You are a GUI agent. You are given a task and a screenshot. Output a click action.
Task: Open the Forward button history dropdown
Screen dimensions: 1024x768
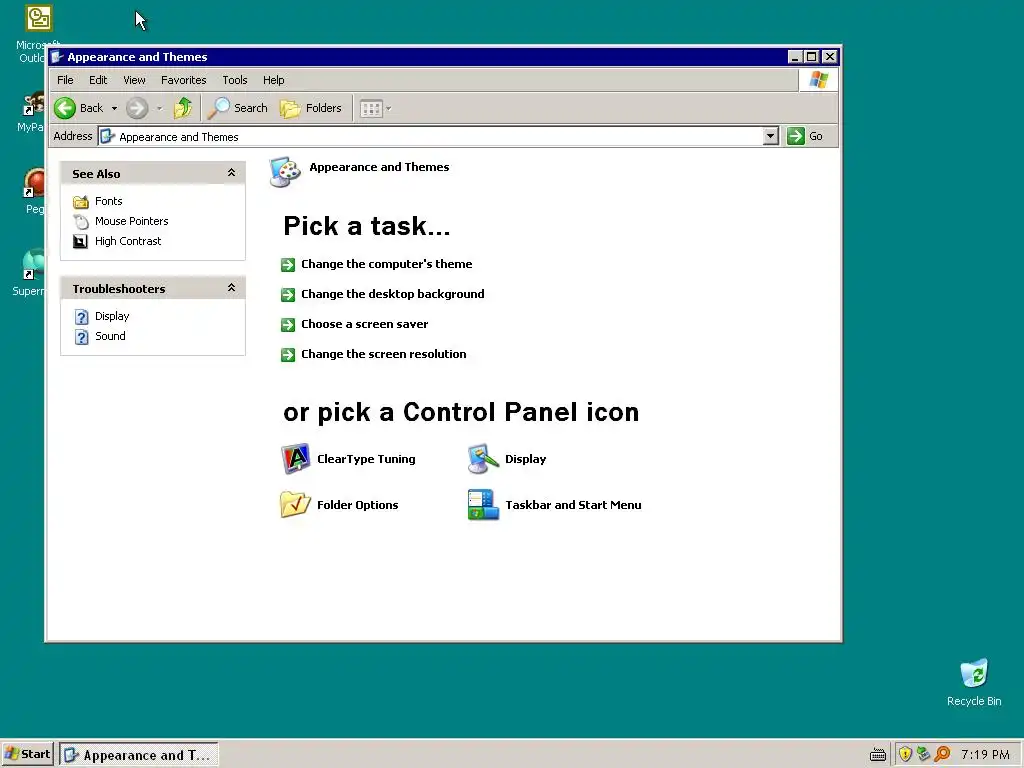coord(159,108)
